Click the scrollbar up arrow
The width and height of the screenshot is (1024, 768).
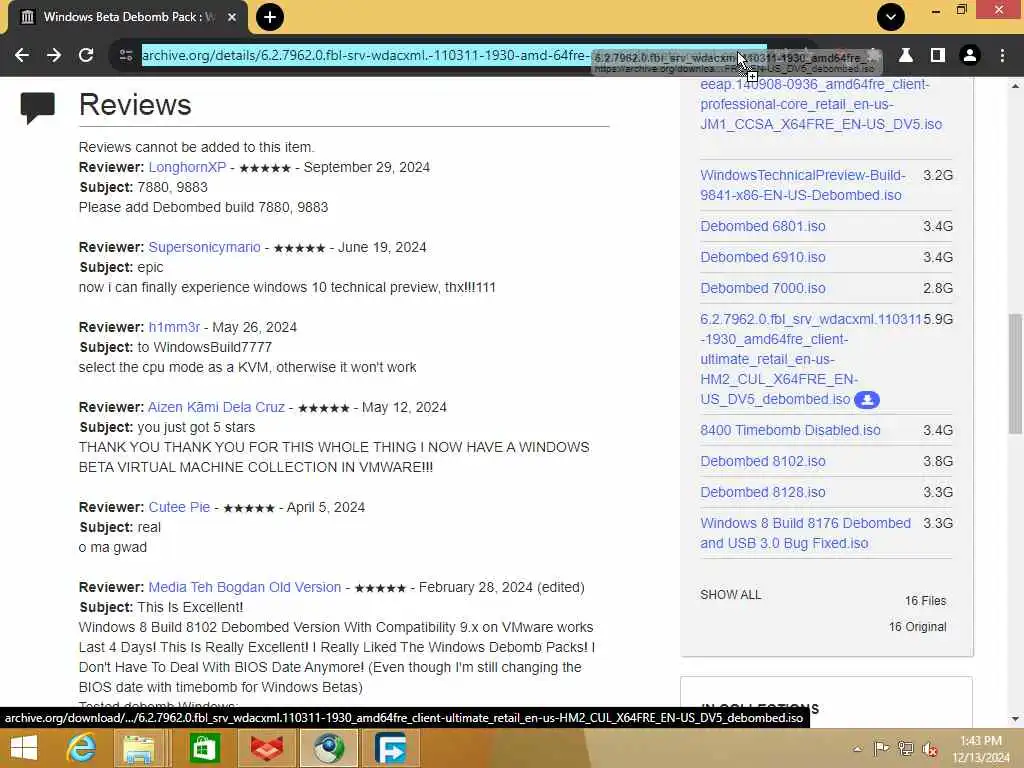pyautogui.click(x=1015, y=86)
